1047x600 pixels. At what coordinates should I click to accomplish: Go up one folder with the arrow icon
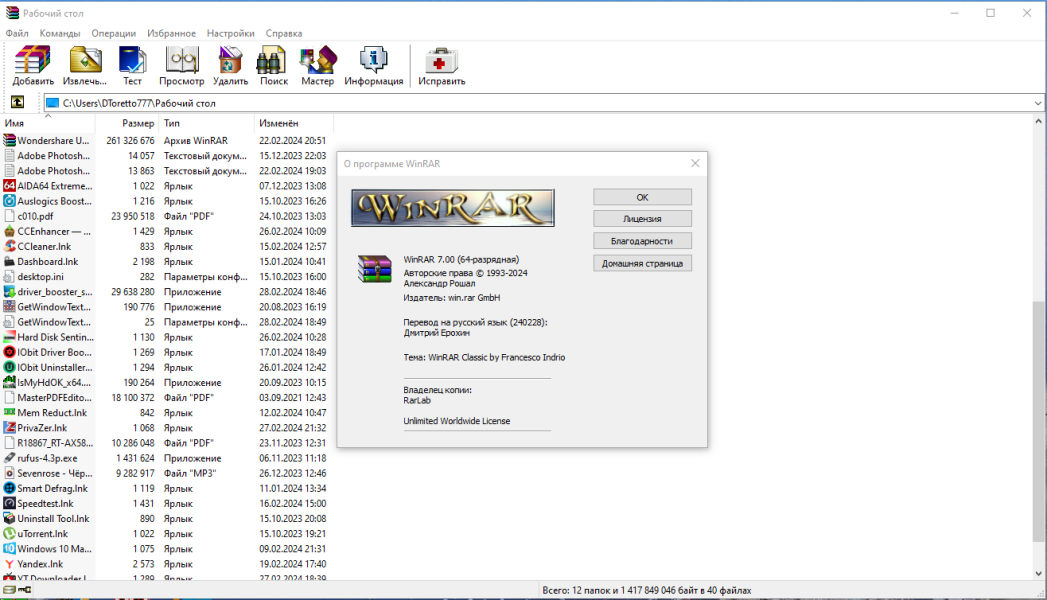click(17, 103)
